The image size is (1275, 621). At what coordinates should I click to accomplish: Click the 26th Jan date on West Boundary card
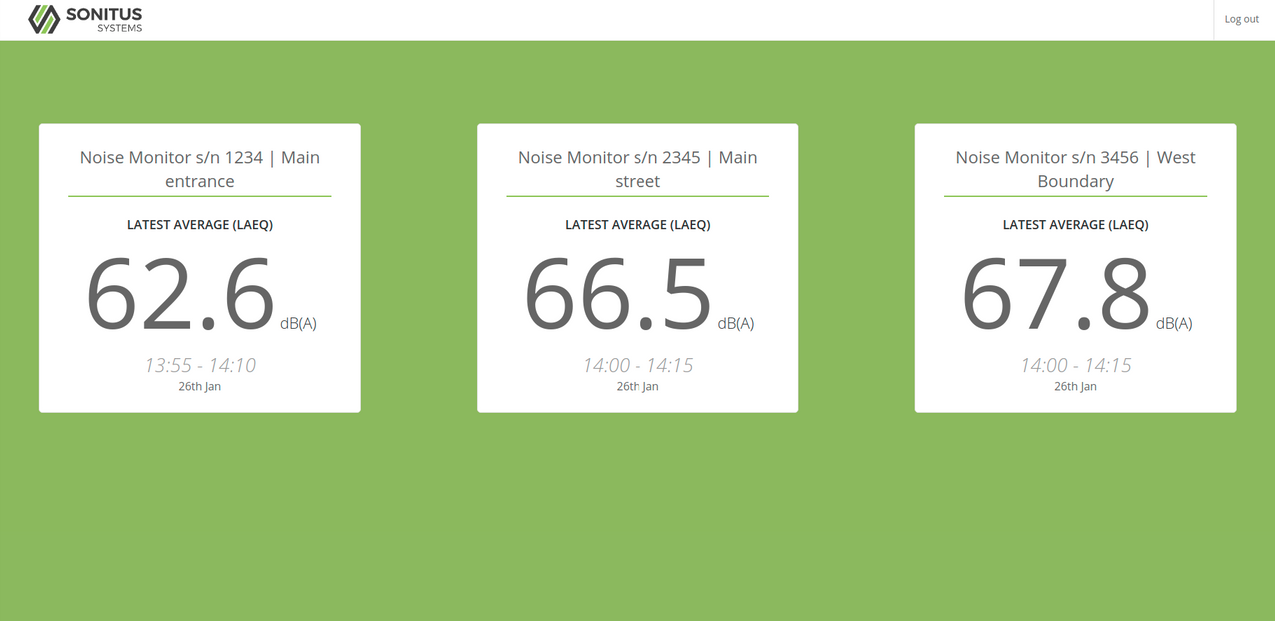pyautogui.click(x=1076, y=386)
